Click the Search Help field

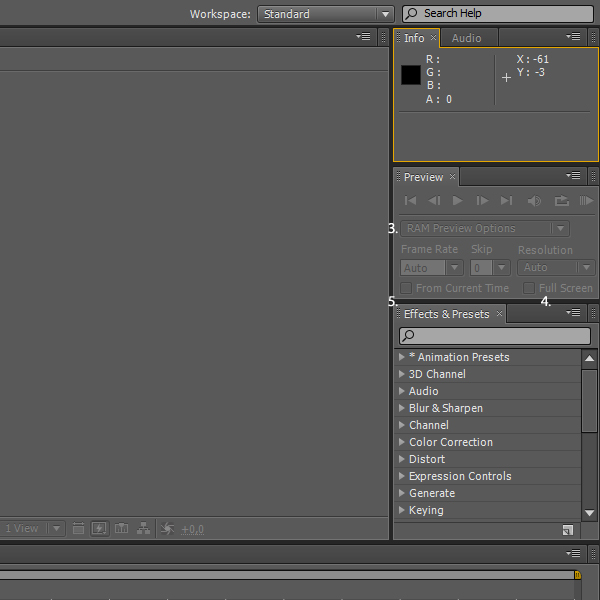click(498, 14)
